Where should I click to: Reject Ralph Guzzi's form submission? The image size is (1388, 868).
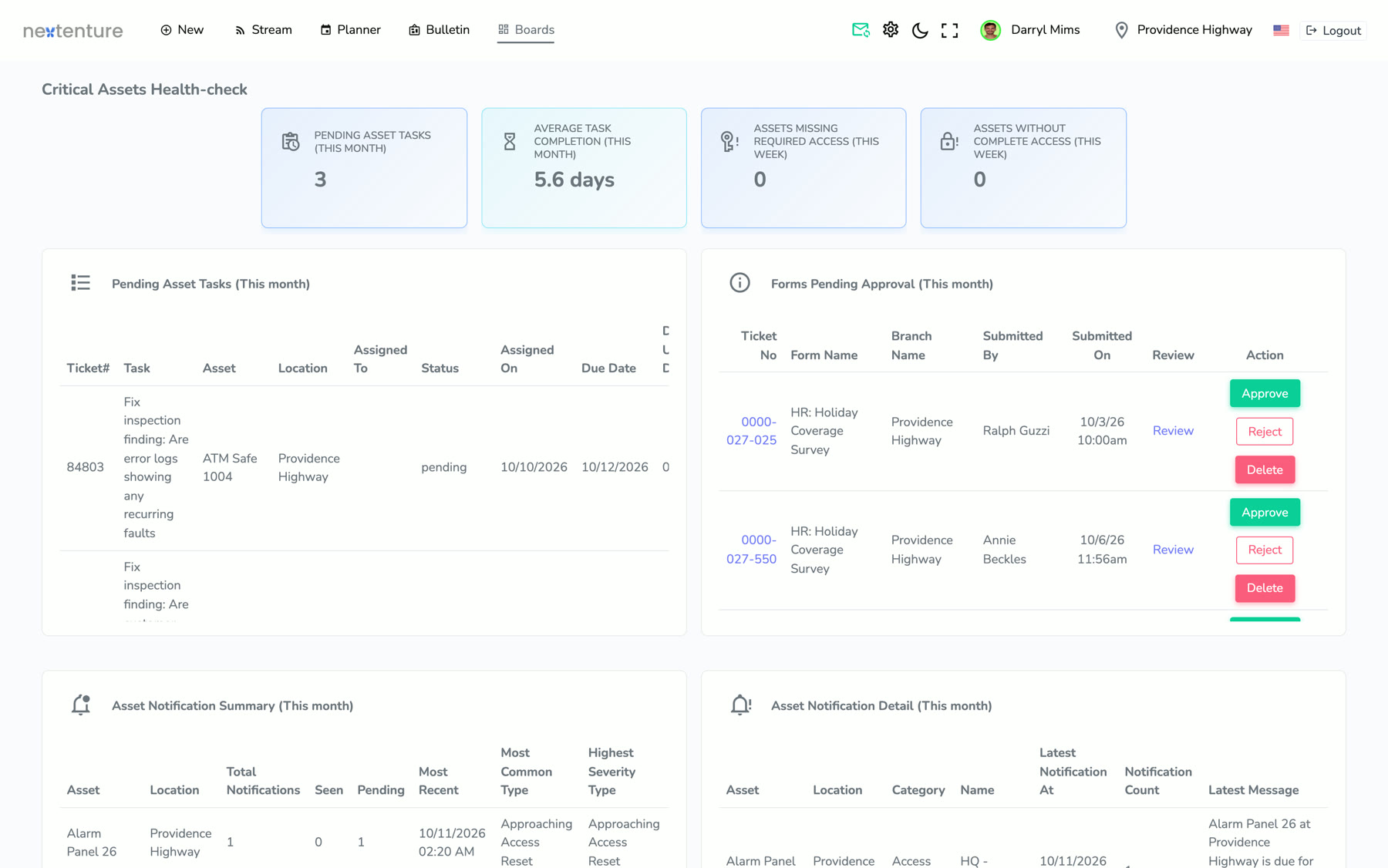click(1265, 432)
